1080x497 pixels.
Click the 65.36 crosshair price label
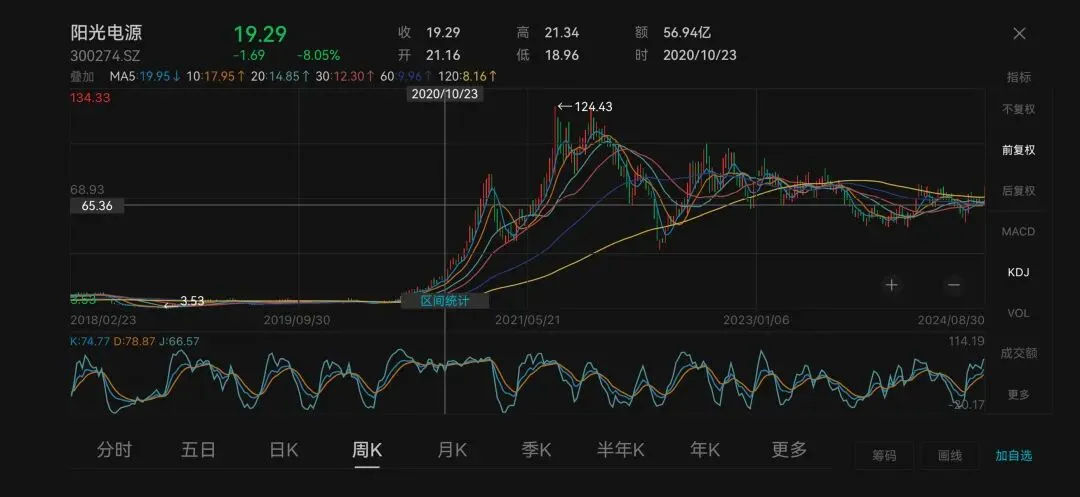pos(96,205)
